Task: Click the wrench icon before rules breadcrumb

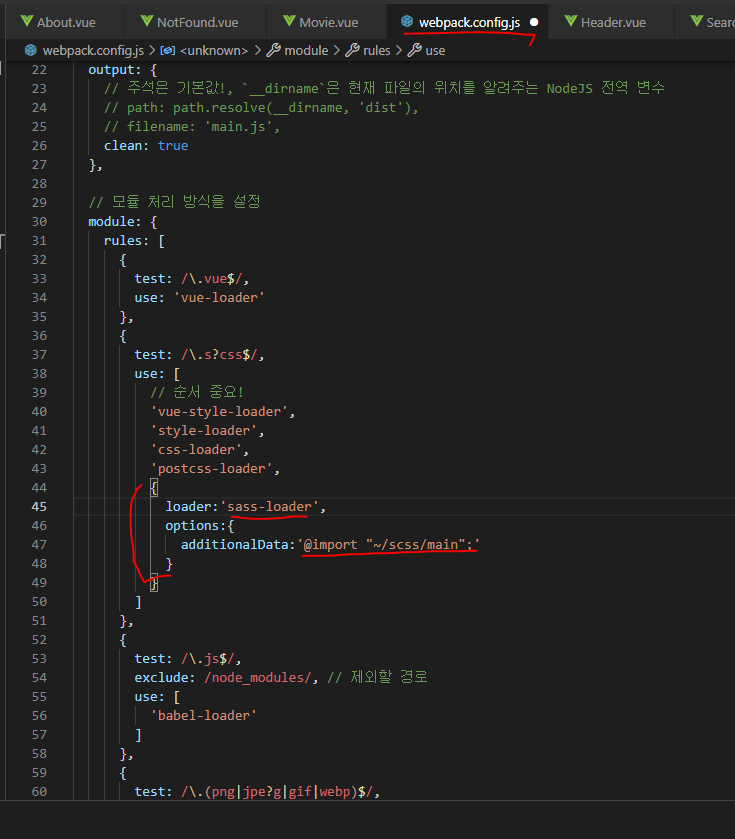Action: 352,50
